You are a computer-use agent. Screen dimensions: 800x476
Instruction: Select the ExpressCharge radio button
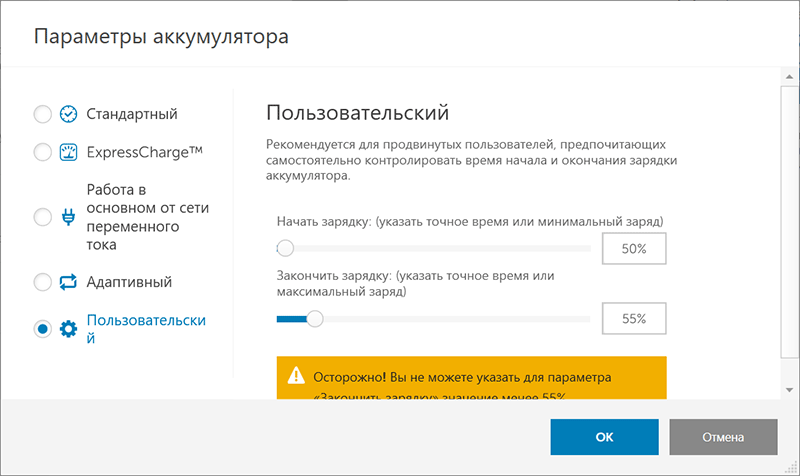42,152
